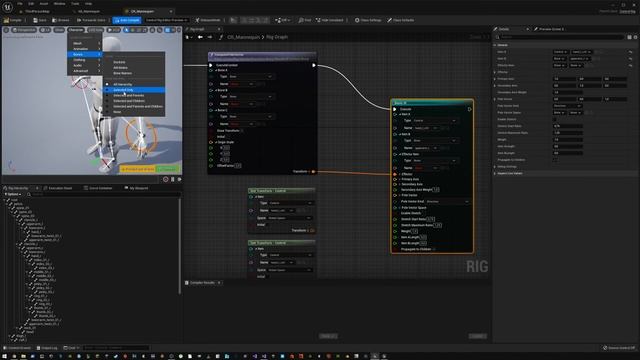This screenshot has width=640, height=360.
Task: Open Advanced submenu in Character menu
Action: (84, 71)
